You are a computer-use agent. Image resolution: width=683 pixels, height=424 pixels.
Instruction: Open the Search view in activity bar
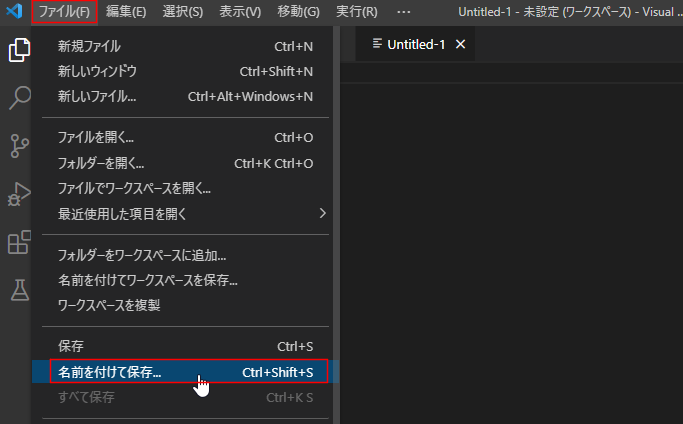19,98
